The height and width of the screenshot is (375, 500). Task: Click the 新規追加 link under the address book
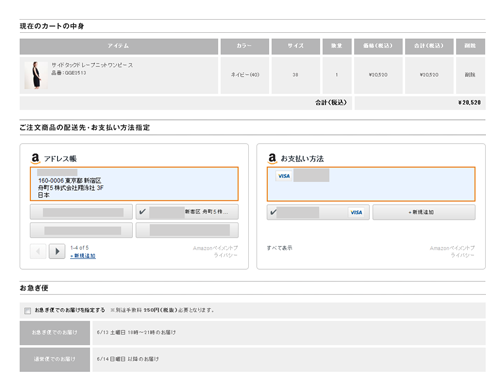[83, 256]
